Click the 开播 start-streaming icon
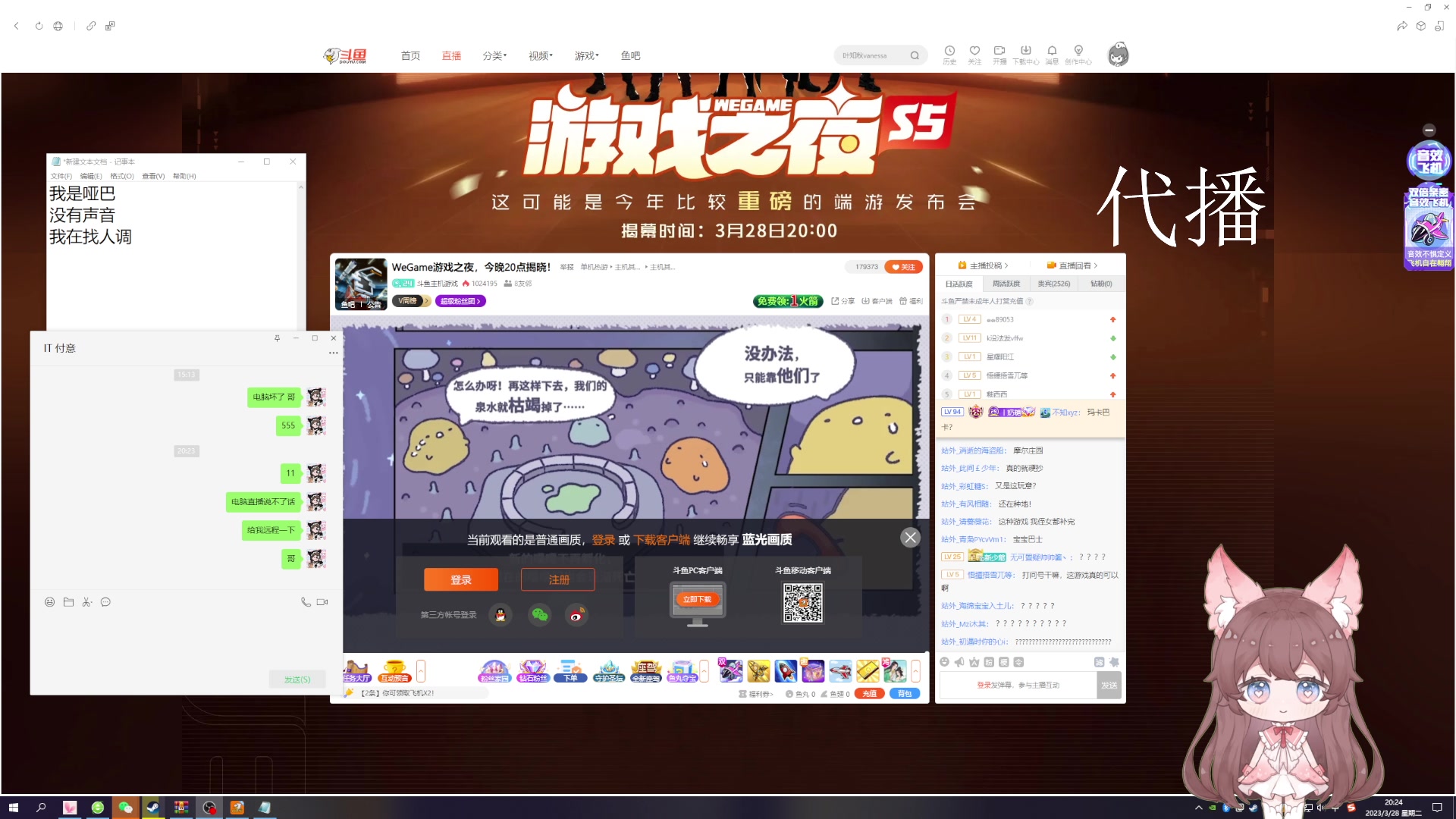The height and width of the screenshot is (819, 1456). (x=999, y=55)
